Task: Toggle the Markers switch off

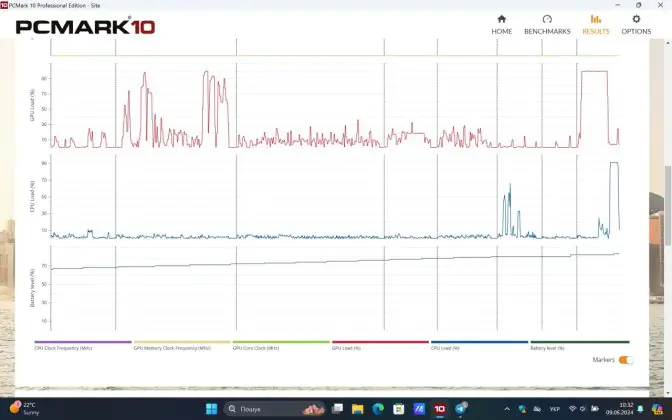Action: (x=626, y=360)
